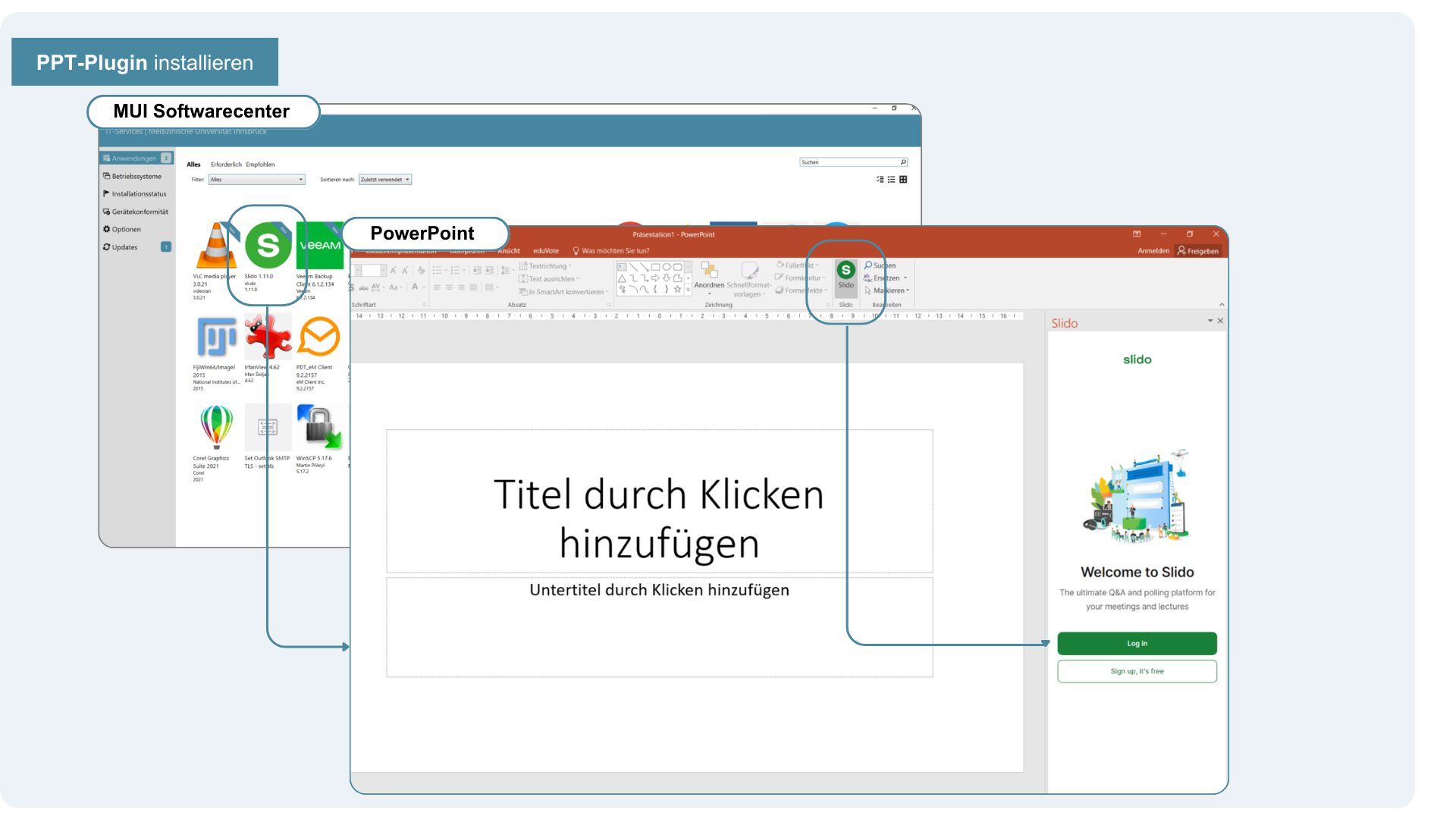
Task: Open Text ausrichten dropdown
Action: click(x=549, y=279)
